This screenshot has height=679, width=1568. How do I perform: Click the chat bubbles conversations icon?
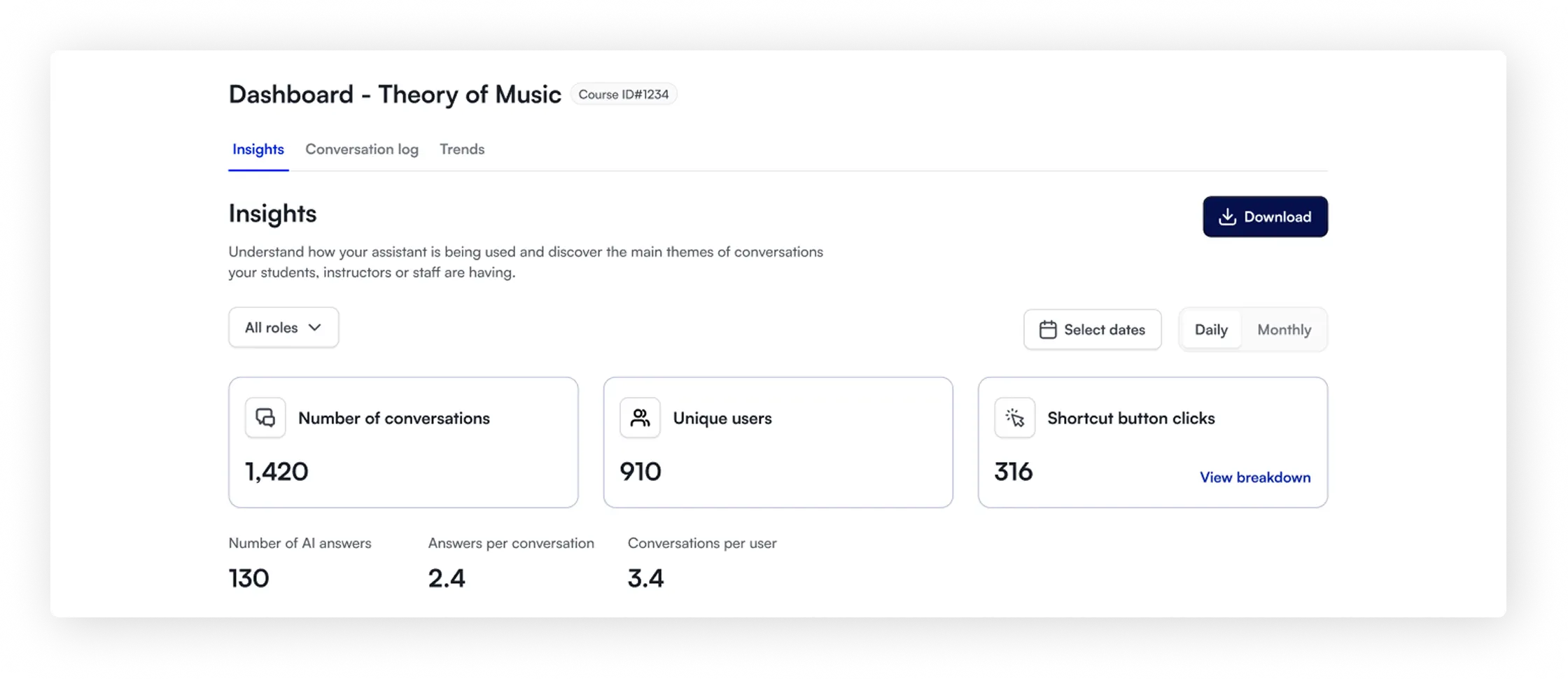[265, 418]
